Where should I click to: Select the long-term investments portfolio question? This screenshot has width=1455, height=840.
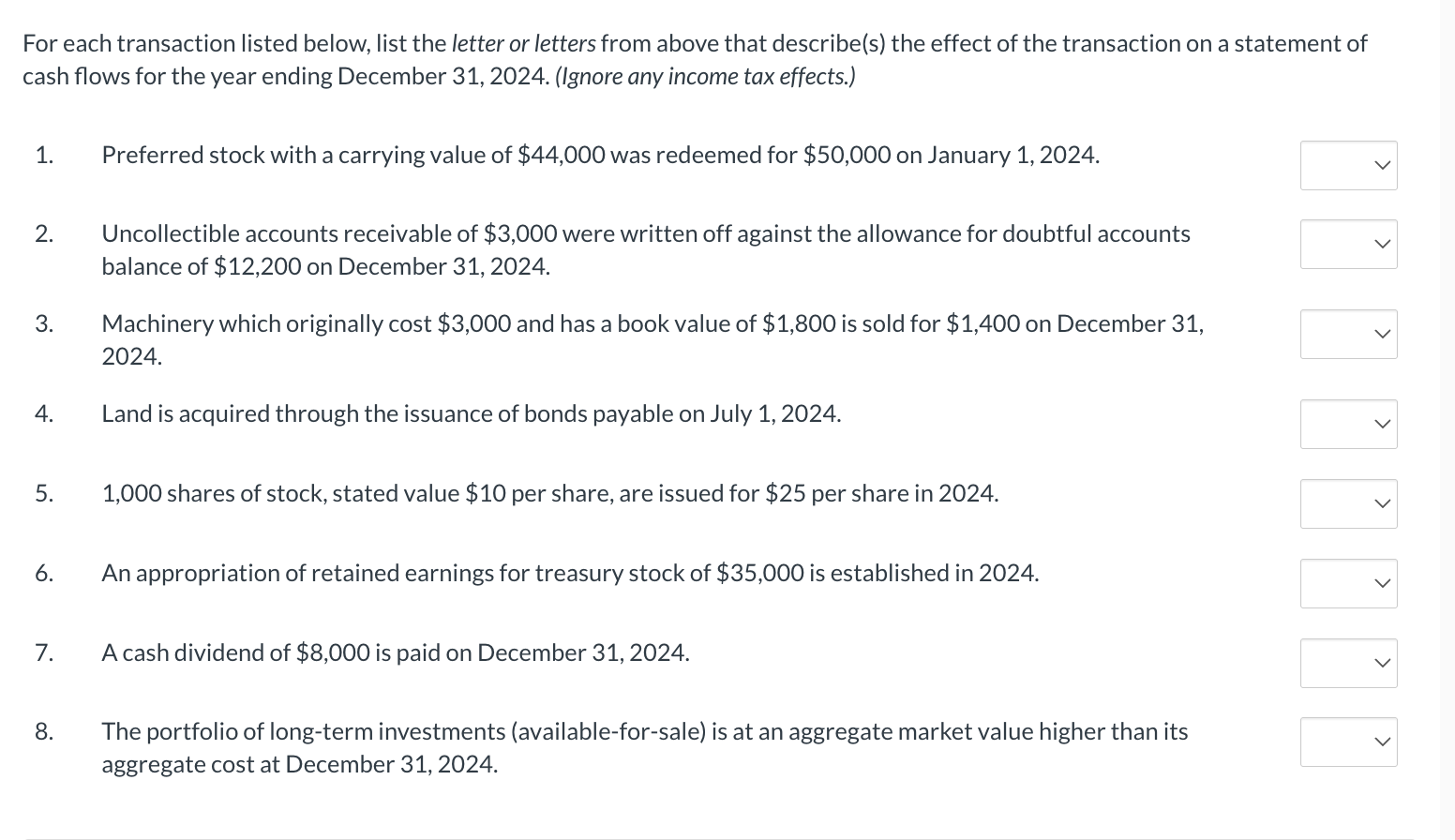(x=645, y=747)
